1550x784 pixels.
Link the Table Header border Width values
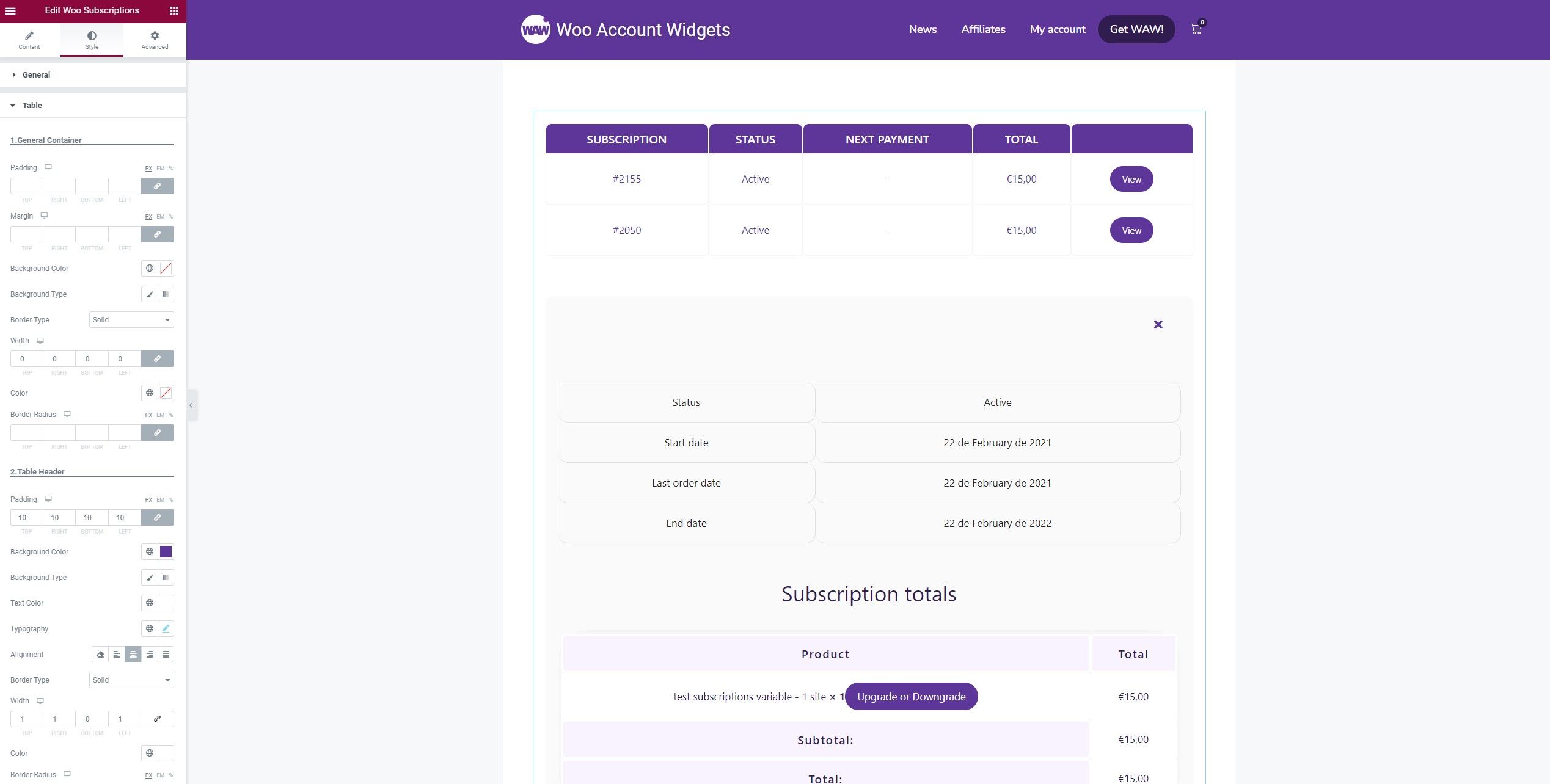click(157, 719)
